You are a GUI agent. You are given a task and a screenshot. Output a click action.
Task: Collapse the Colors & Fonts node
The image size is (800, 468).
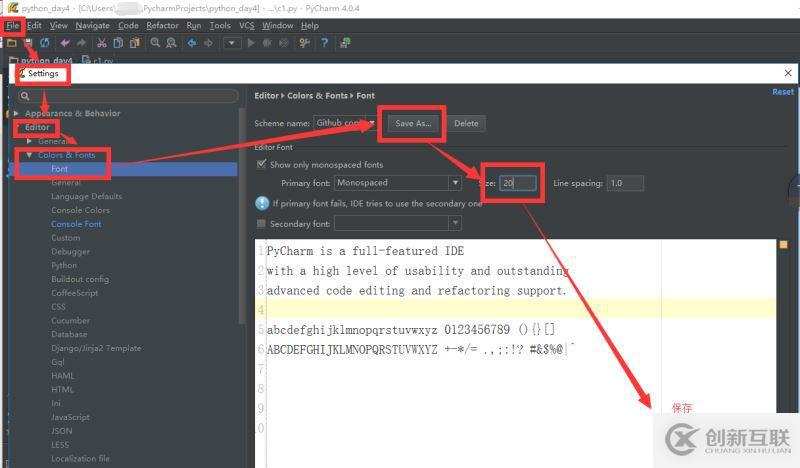[29, 155]
